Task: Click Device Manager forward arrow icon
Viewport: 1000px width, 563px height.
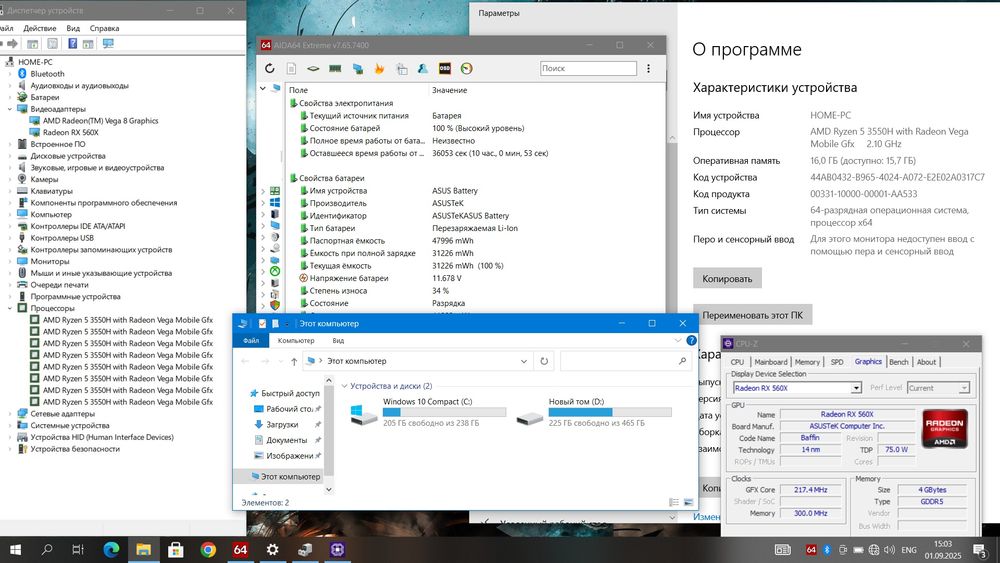Action: click(12, 43)
